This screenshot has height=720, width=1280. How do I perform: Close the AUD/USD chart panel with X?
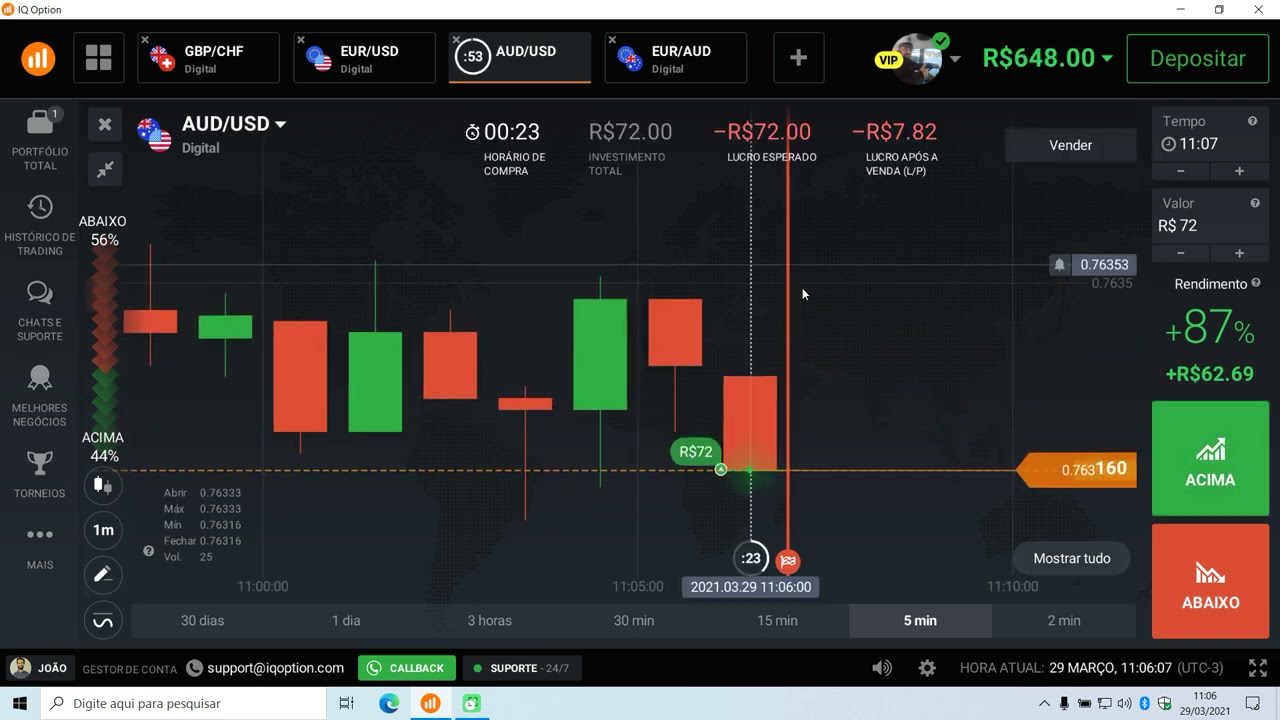(x=105, y=125)
